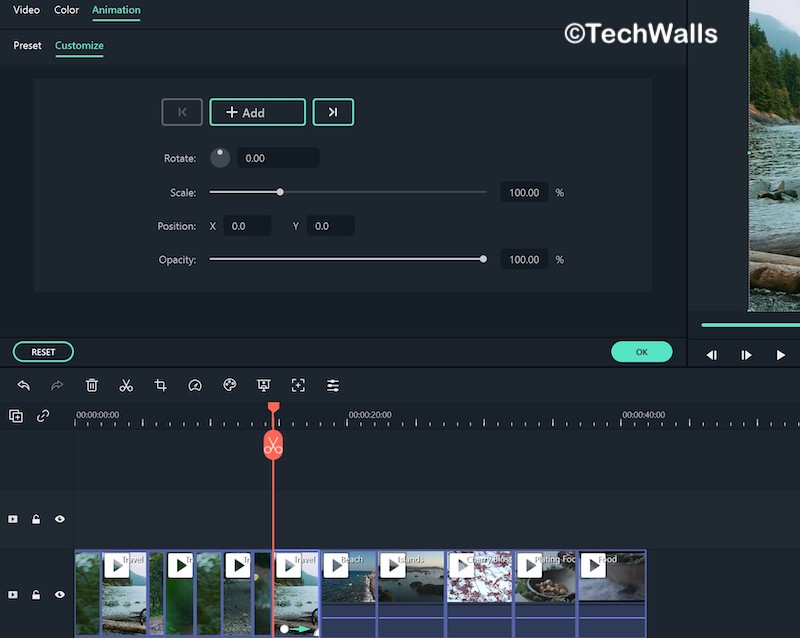Click the Beach clip thumbnail in timeline
Image resolution: width=800 pixels, height=638 pixels.
pyautogui.click(x=349, y=580)
